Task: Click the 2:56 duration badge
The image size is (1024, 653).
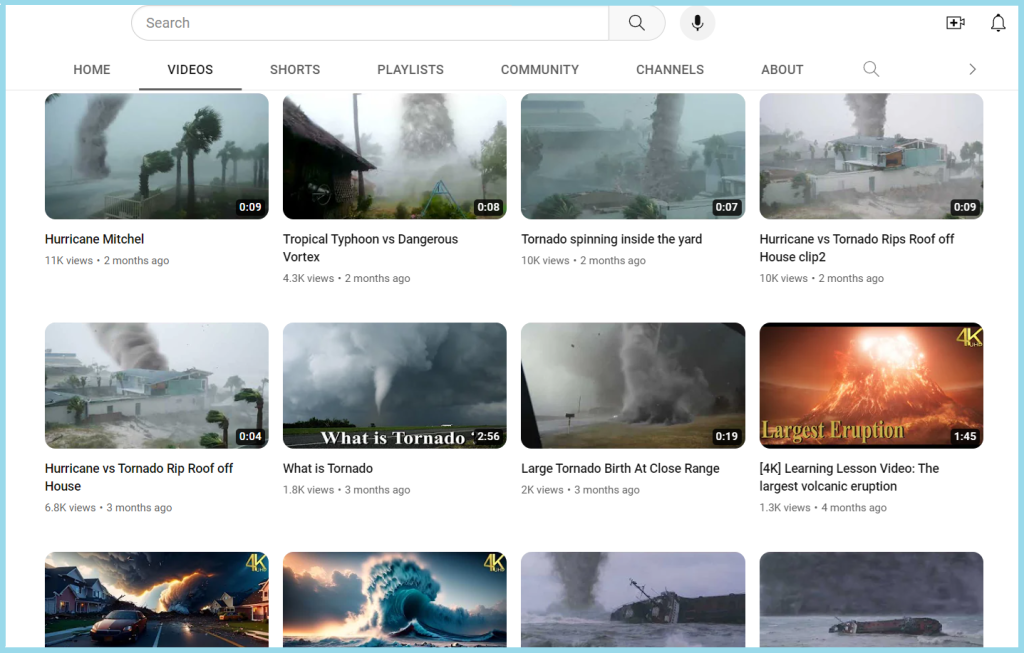Action: tap(488, 436)
